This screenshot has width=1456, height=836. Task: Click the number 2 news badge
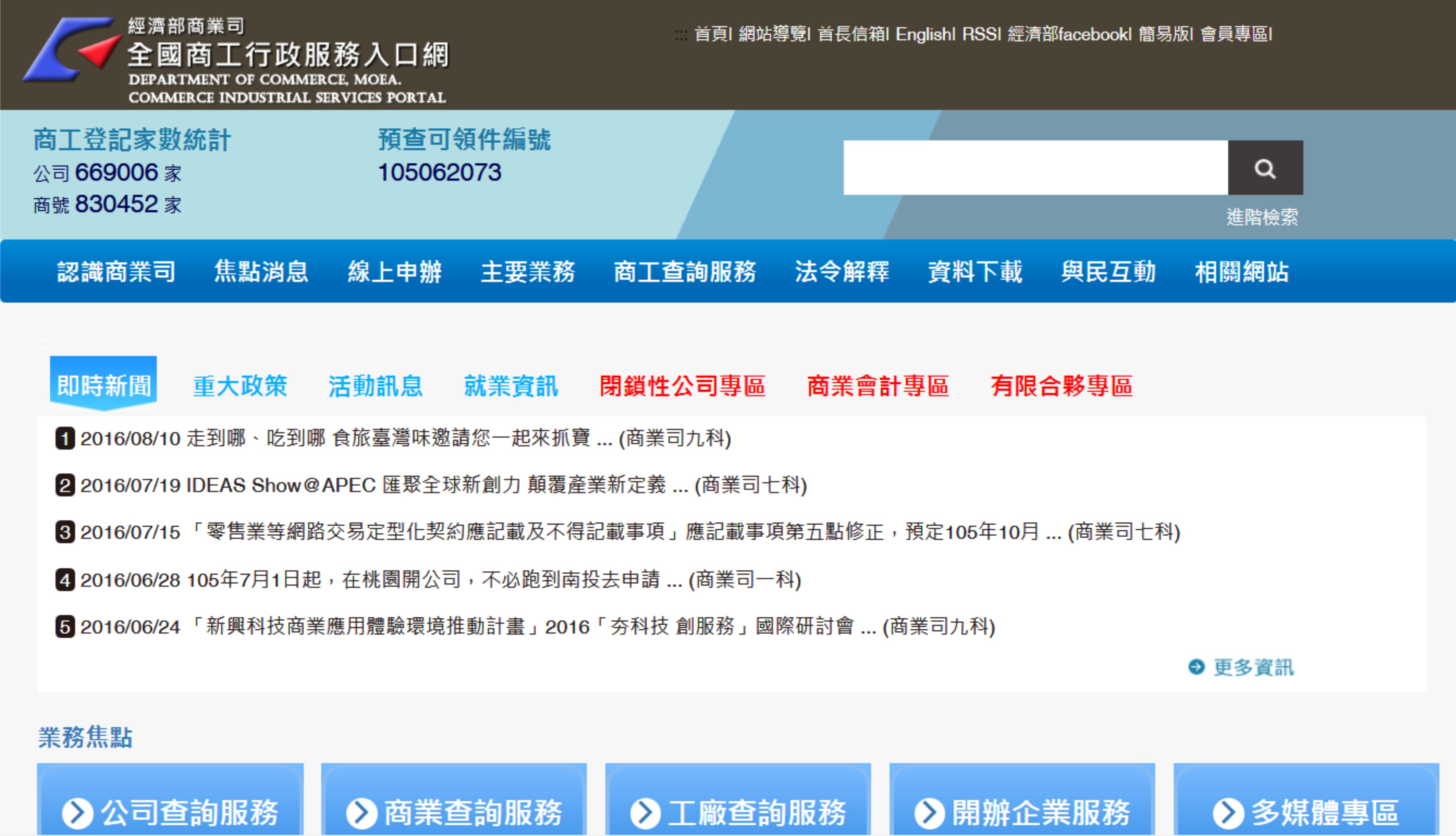coord(65,485)
